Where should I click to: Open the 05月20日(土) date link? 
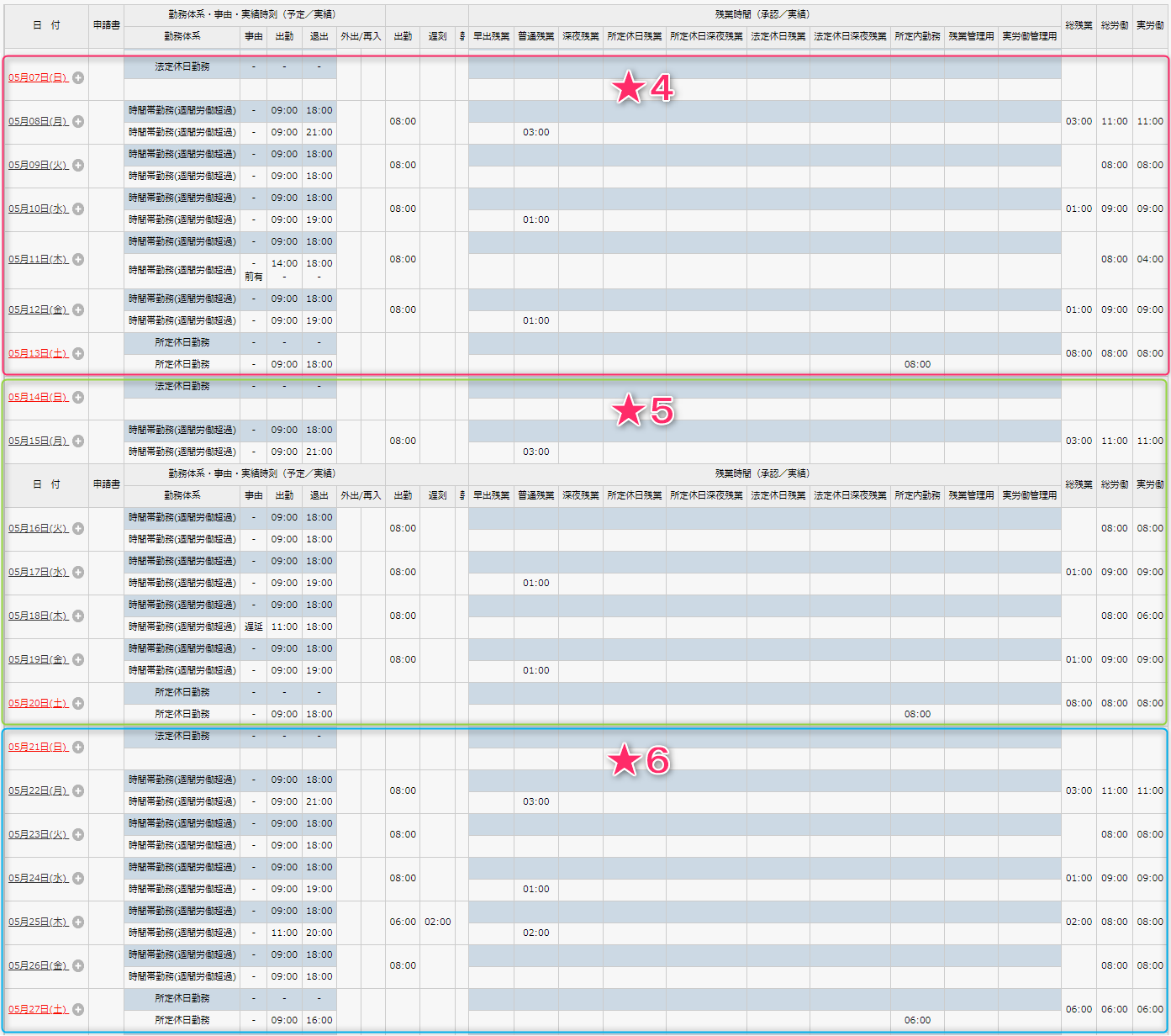click(x=38, y=703)
